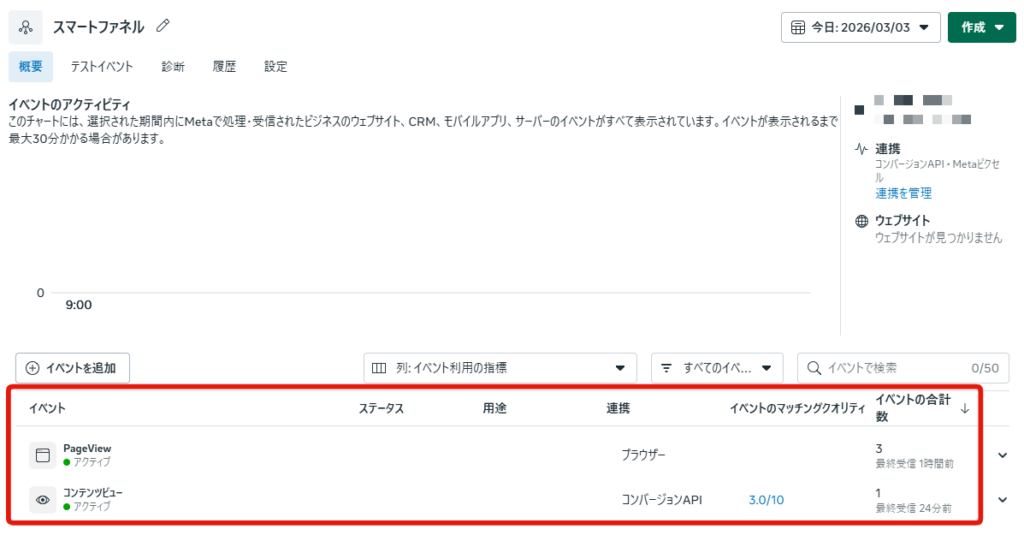Expand the コンテンツビュー event row
The height and width of the screenshot is (535, 1024).
tap(1003, 499)
